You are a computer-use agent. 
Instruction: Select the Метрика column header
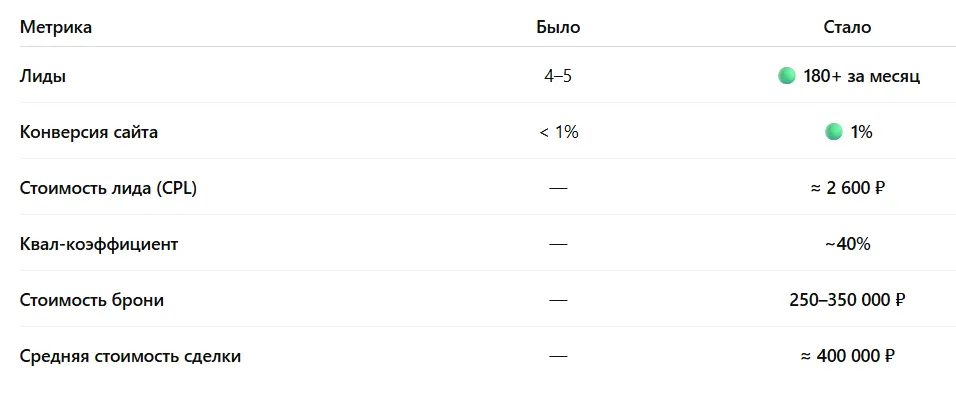pyautogui.click(x=56, y=27)
